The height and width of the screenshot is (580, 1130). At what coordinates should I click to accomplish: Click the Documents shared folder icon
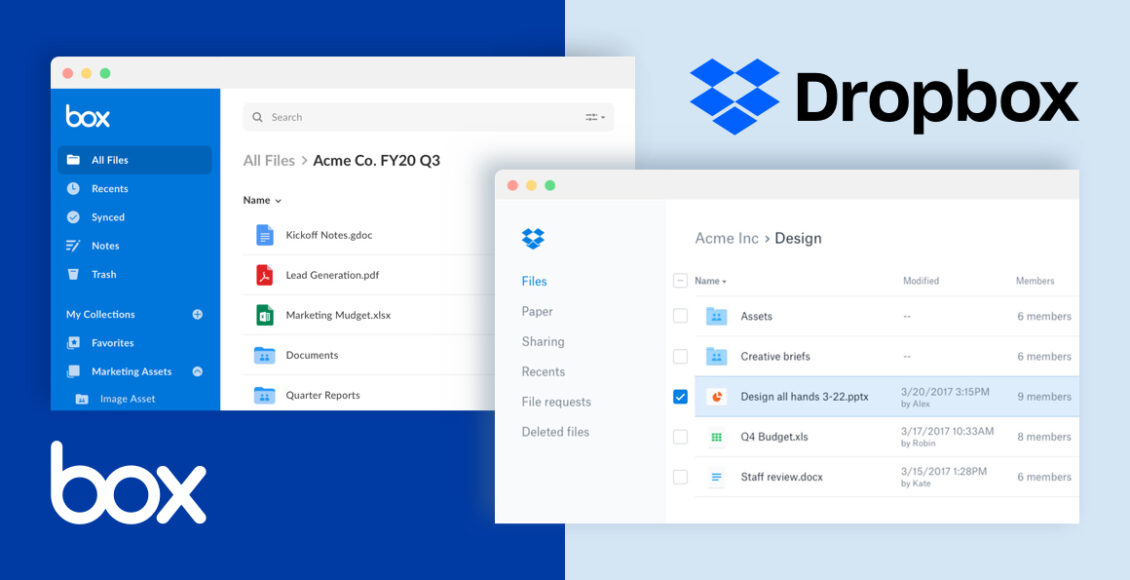[264, 355]
